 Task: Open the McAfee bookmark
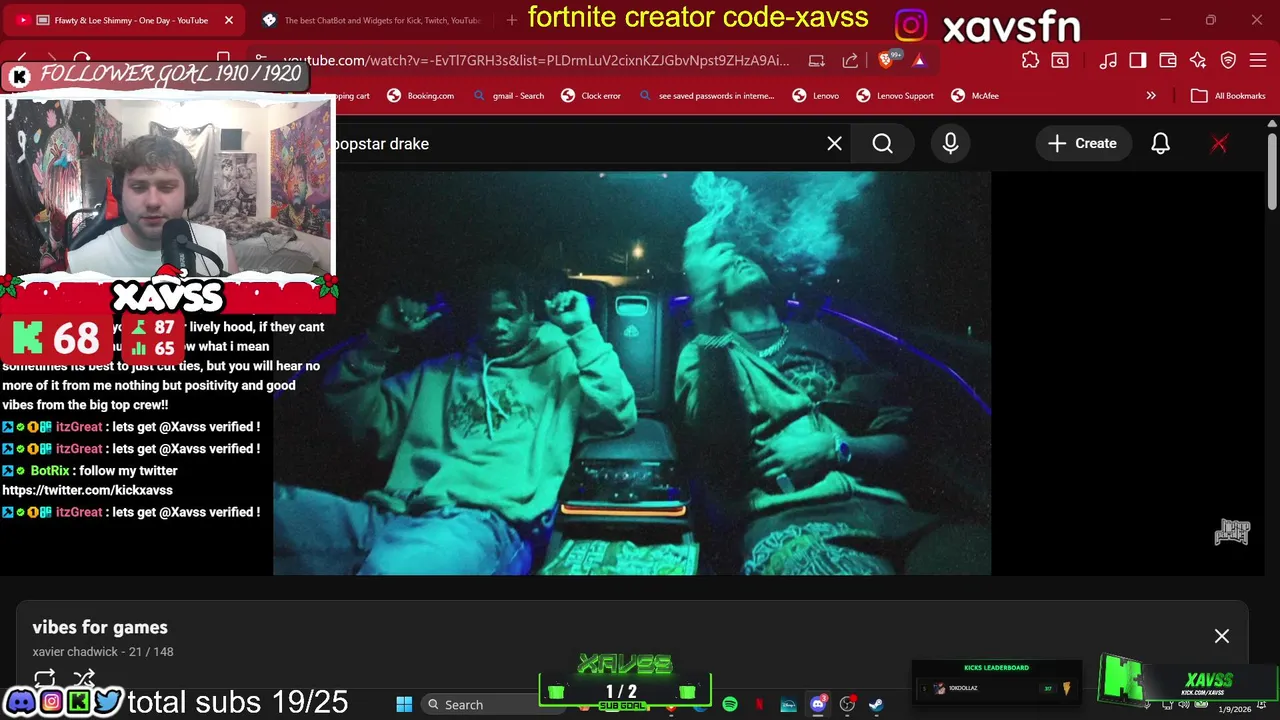[x=975, y=96]
